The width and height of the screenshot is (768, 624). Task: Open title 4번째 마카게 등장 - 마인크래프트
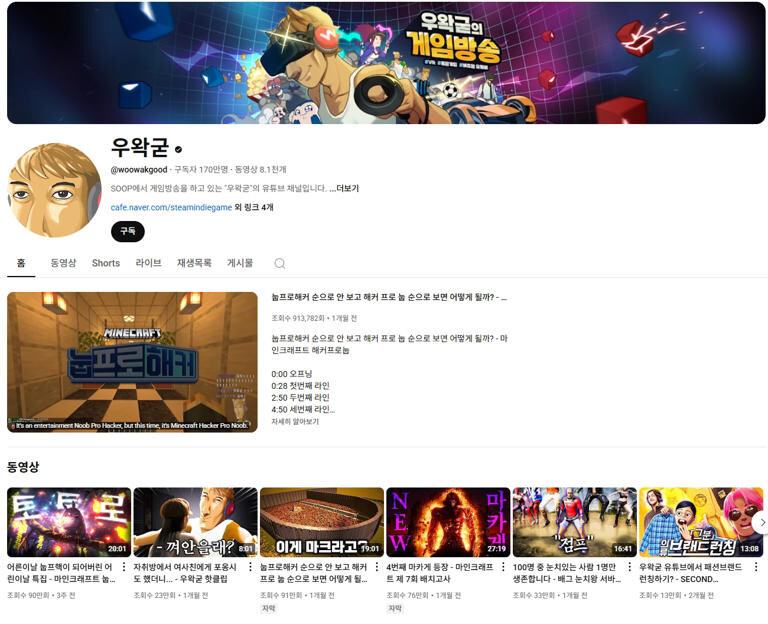click(440, 573)
